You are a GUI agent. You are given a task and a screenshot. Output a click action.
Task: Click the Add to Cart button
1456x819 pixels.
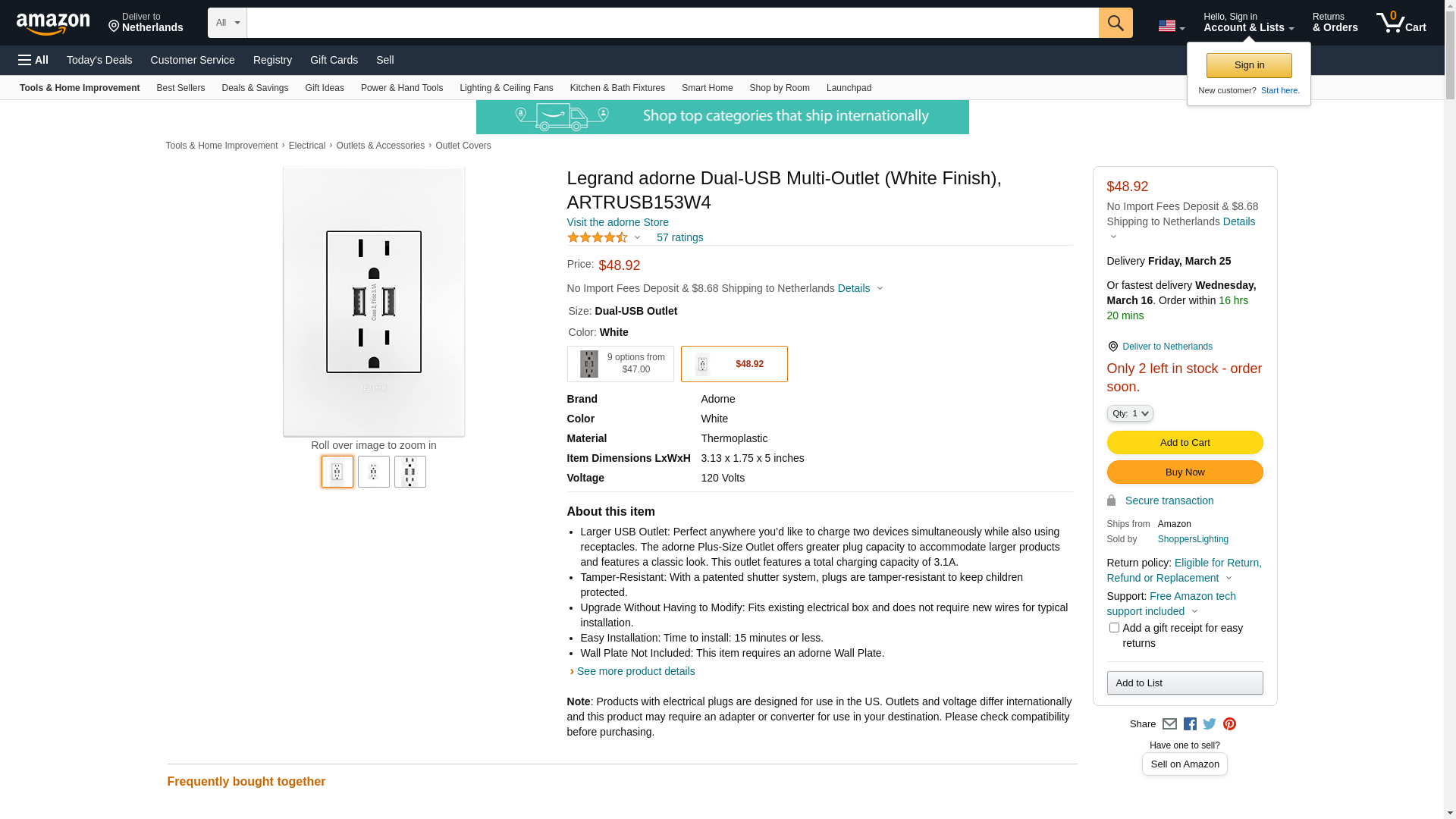coord(1185,443)
